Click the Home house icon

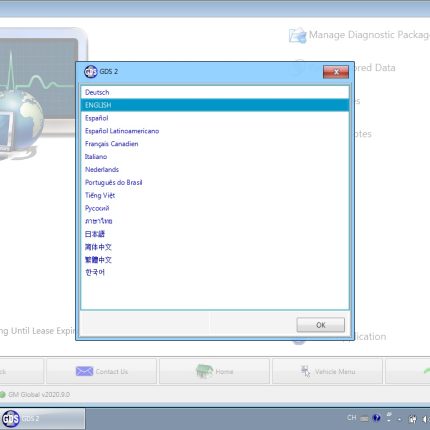coord(204,371)
